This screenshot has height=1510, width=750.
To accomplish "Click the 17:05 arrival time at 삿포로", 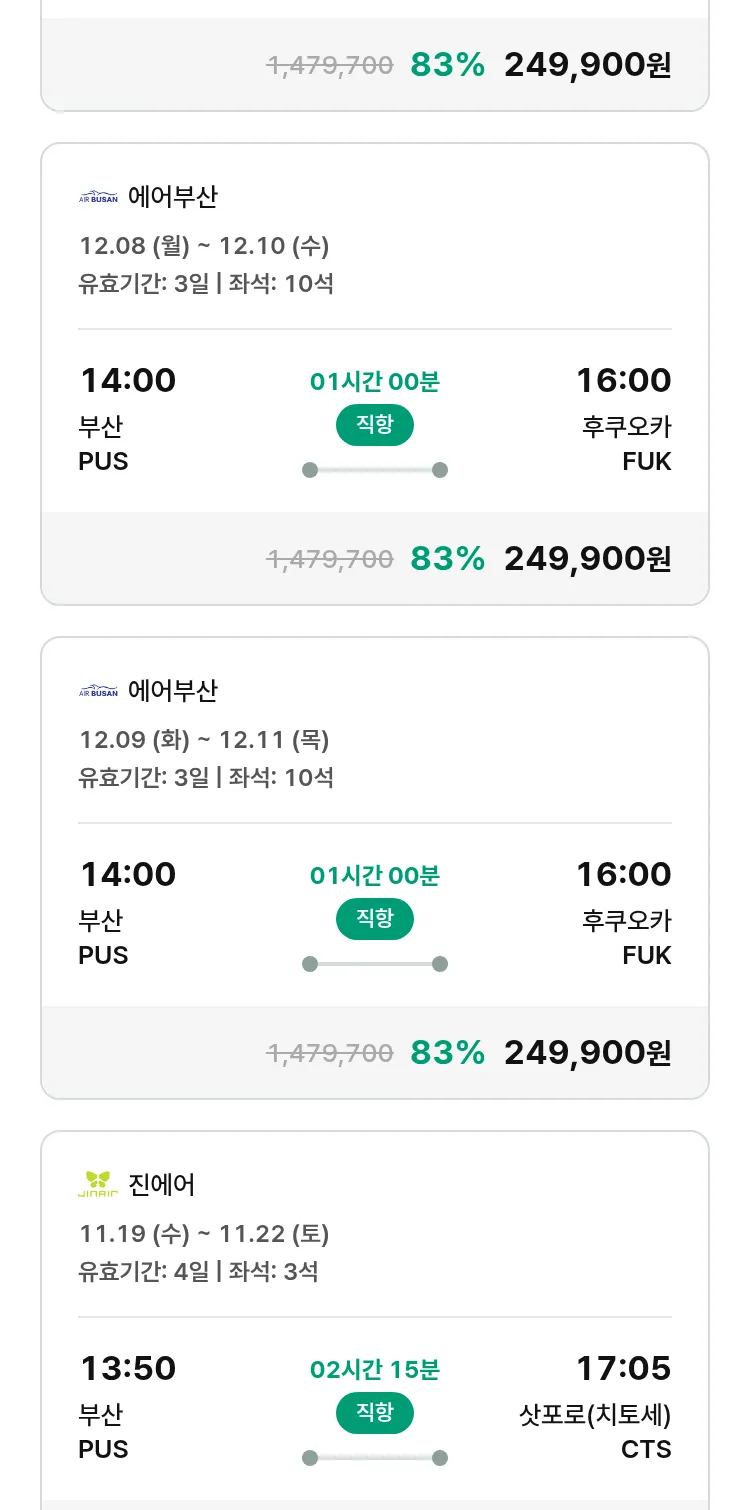I will click(623, 1368).
